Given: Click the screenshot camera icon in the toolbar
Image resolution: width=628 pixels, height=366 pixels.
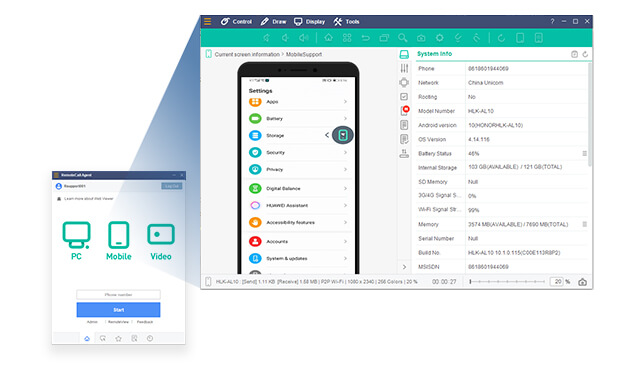Looking at the screenshot, I should click(x=421, y=38).
